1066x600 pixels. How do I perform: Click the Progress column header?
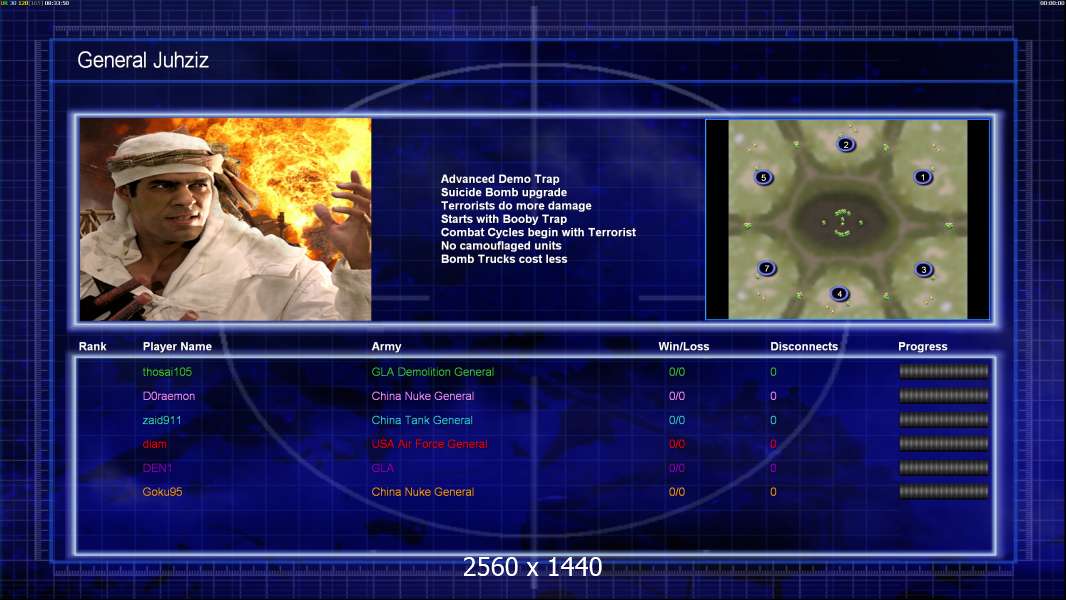click(923, 347)
